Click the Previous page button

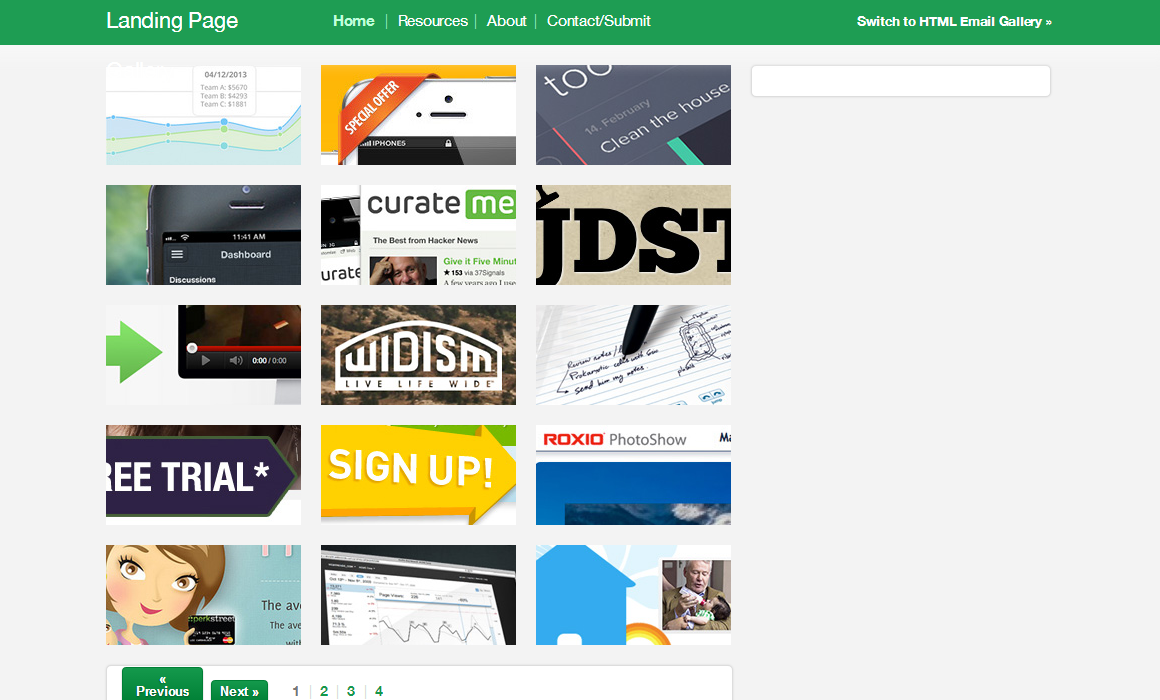(x=163, y=684)
